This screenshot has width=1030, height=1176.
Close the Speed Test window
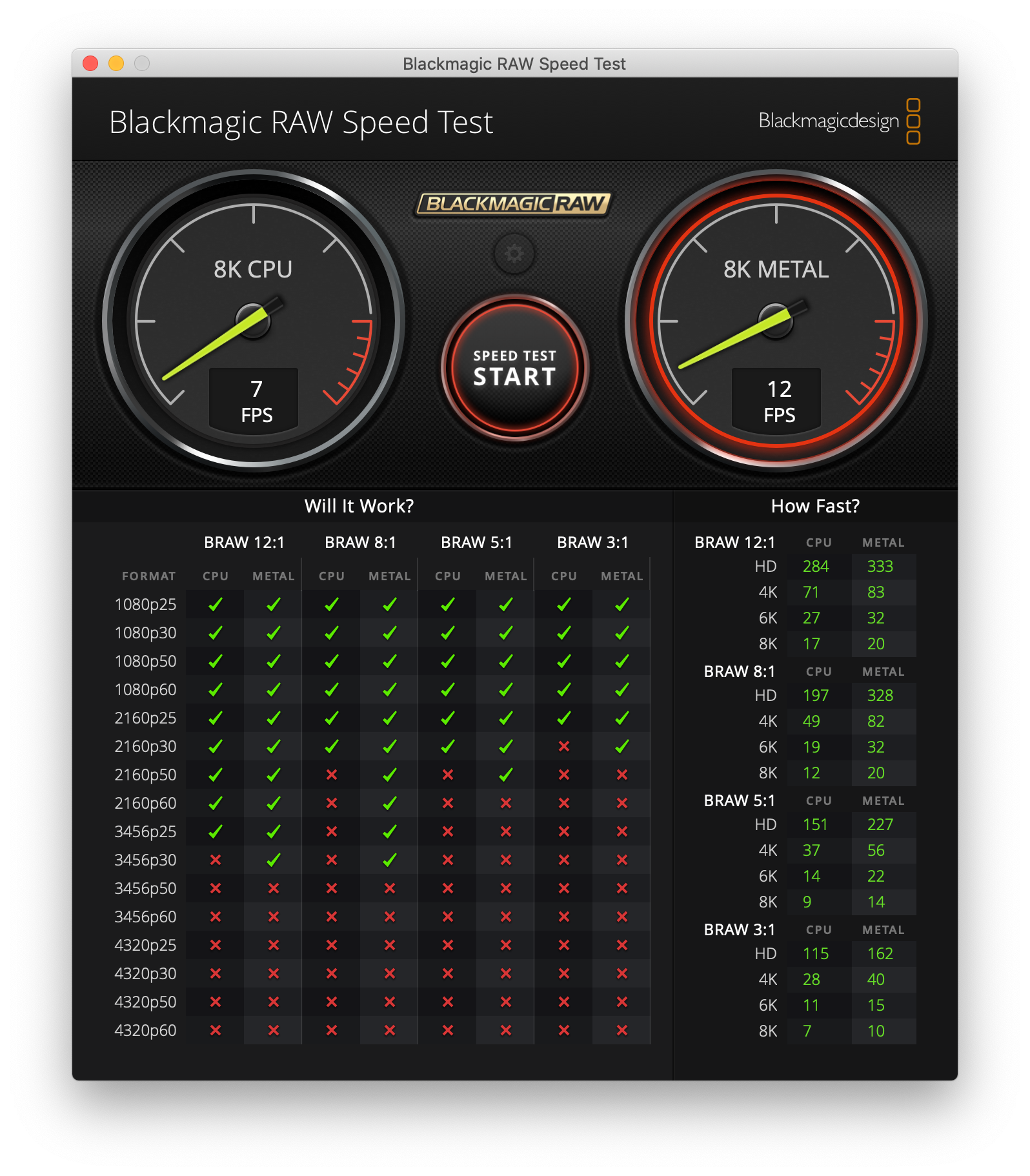(x=90, y=63)
